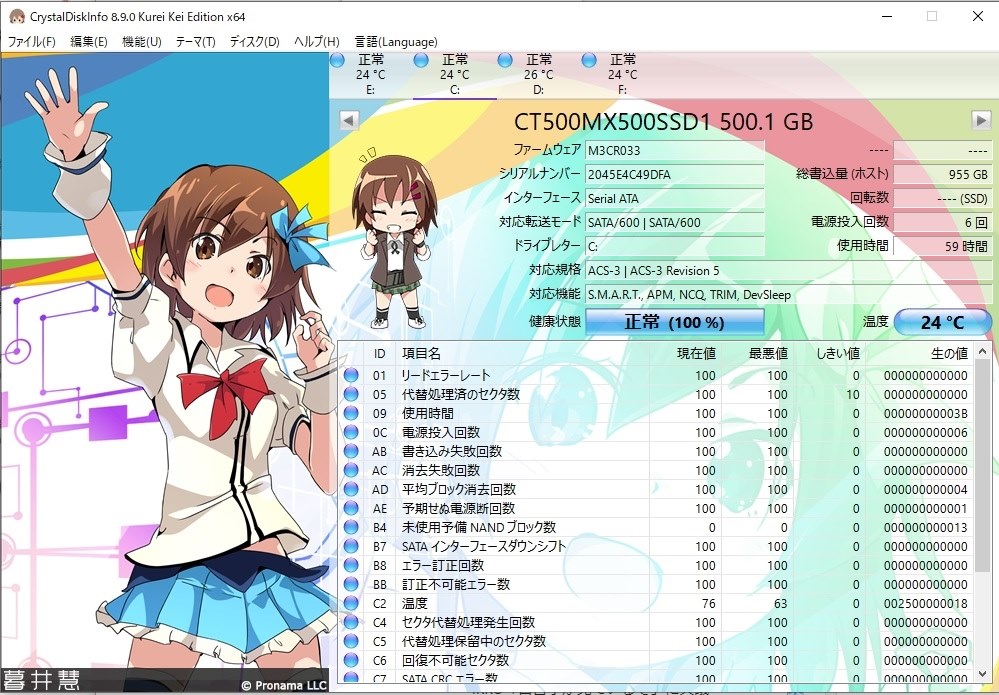Click the serial number field 2045E4C49DFA

pos(675,175)
